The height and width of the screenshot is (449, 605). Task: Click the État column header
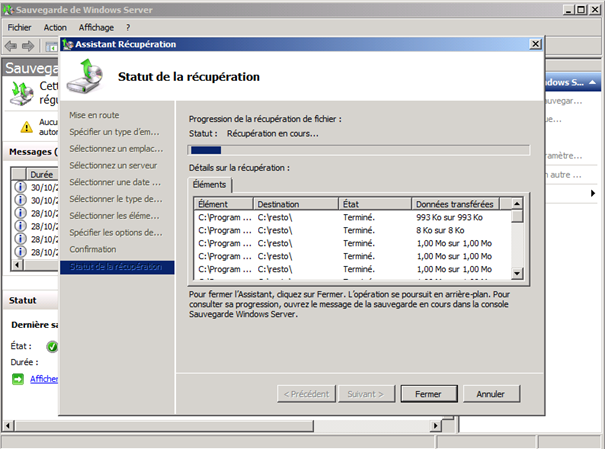[375, 204]
